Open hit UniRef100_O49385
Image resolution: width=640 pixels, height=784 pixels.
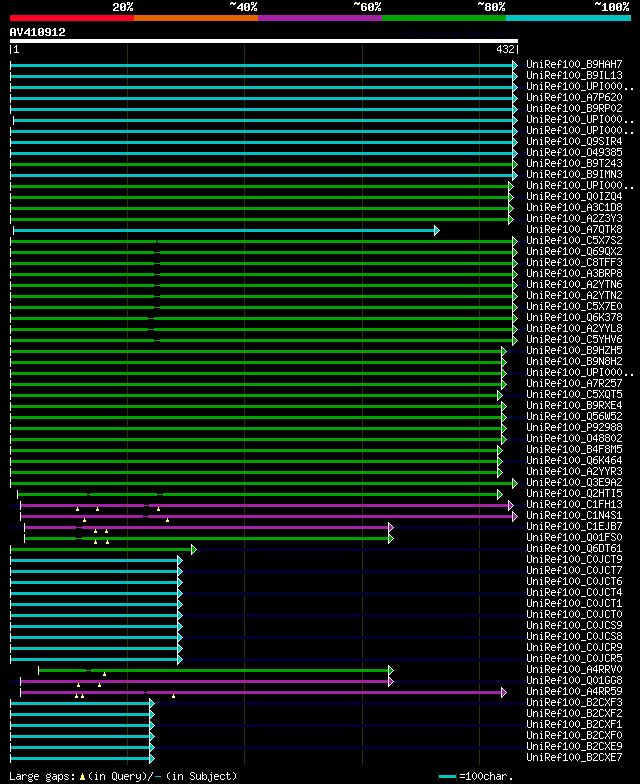[x=574, y=152]
